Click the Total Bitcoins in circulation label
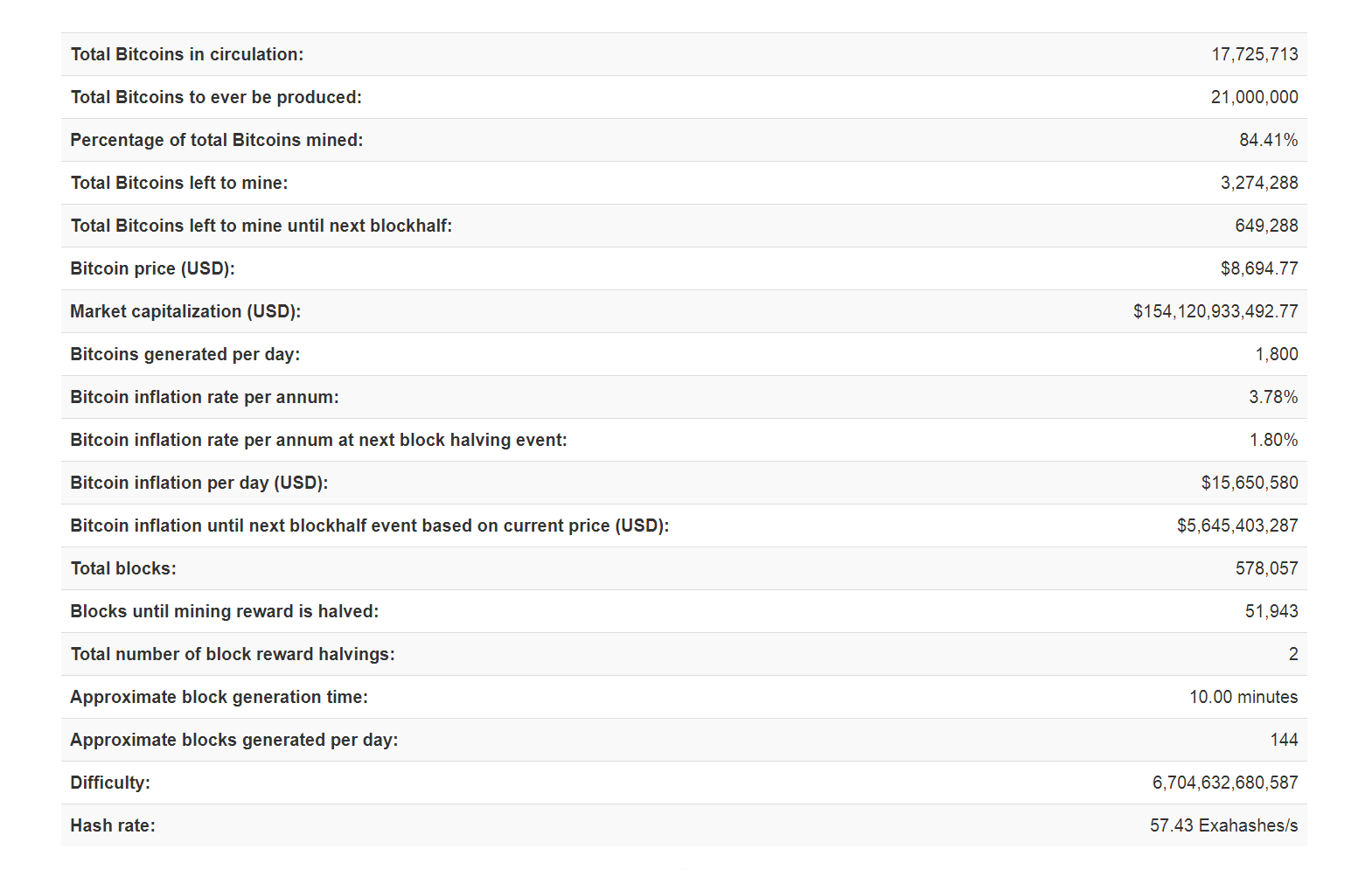This screenshot has width=1372, height=870. 187,54
